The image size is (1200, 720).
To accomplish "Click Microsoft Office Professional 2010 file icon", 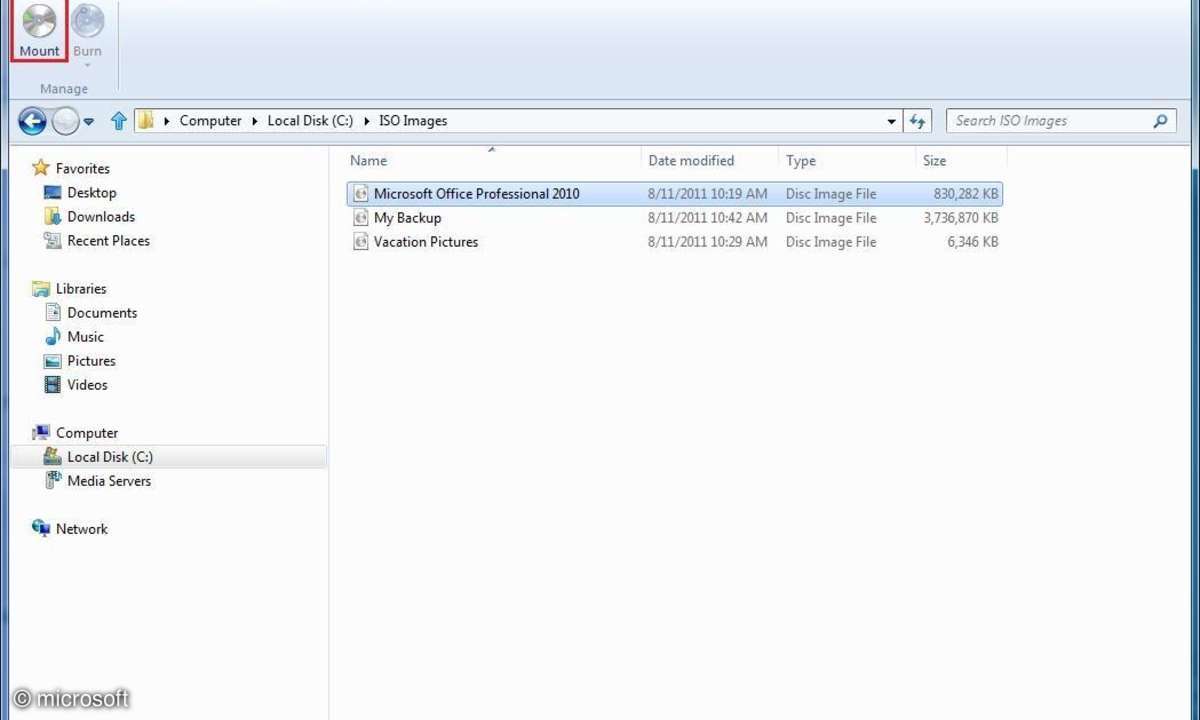I will click(x=361, y=194).
